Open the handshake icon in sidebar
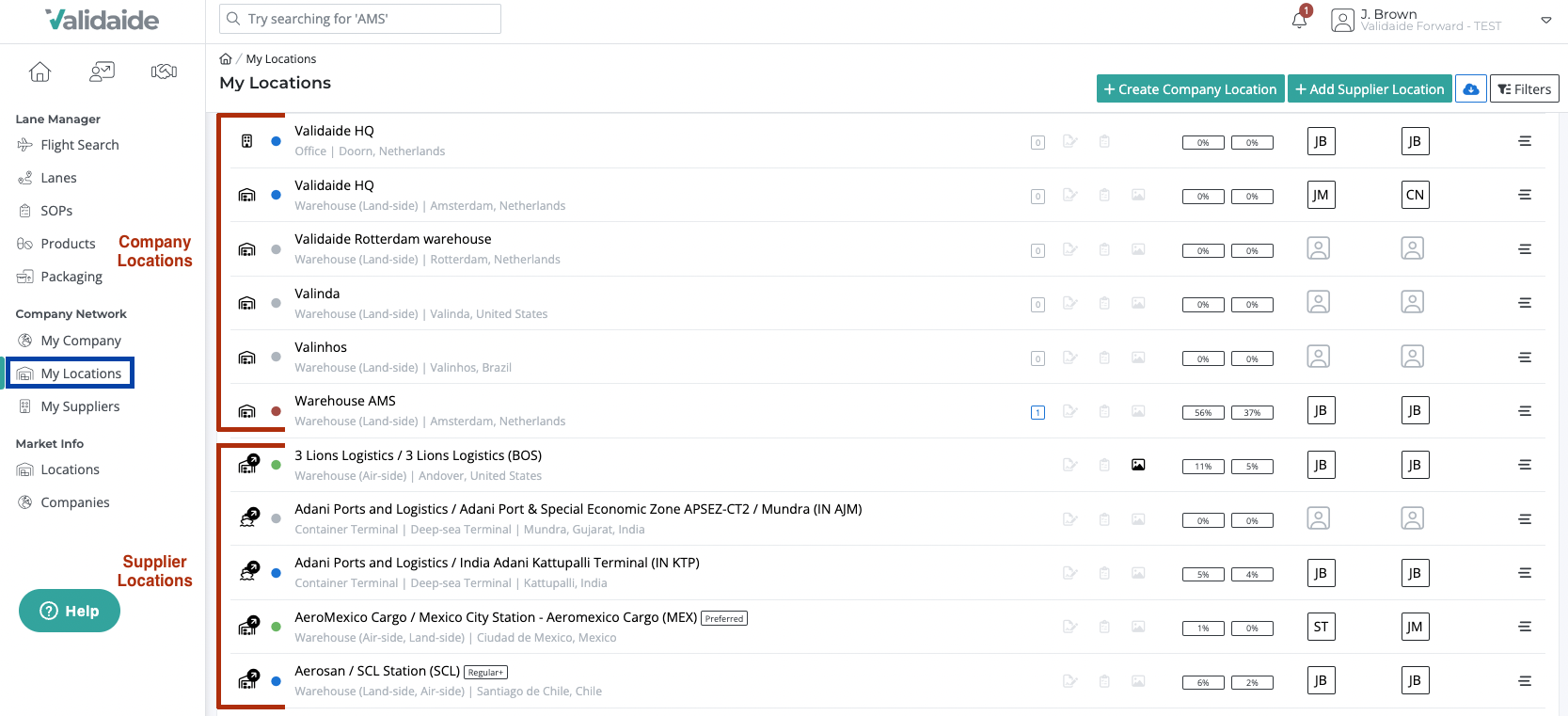The width and height of the screenshot is (1568, 716). point(164,72)
